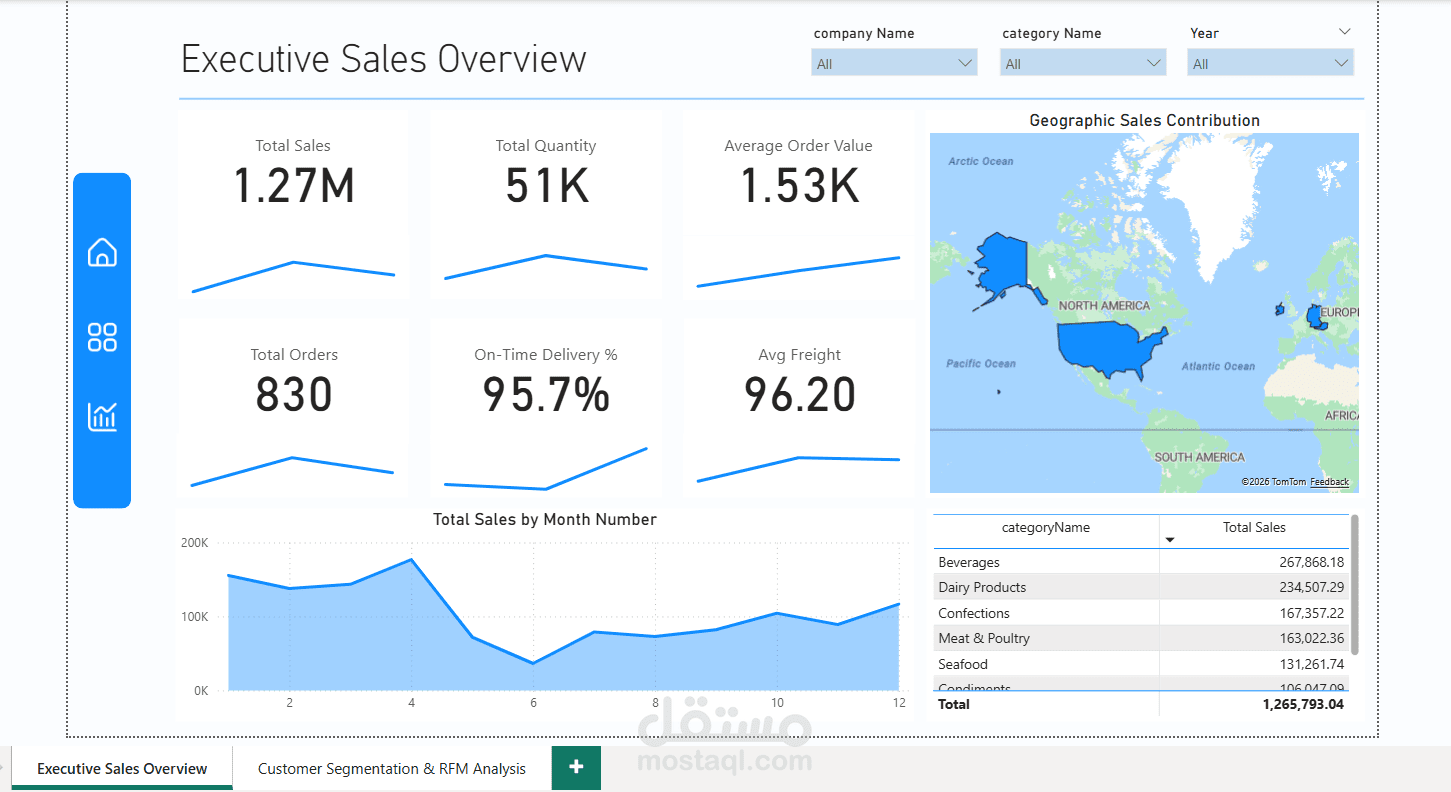This screenshot has width=1451, height=792.
Task: Click the Total Sales column header in table
Action: pos(1254,527)
